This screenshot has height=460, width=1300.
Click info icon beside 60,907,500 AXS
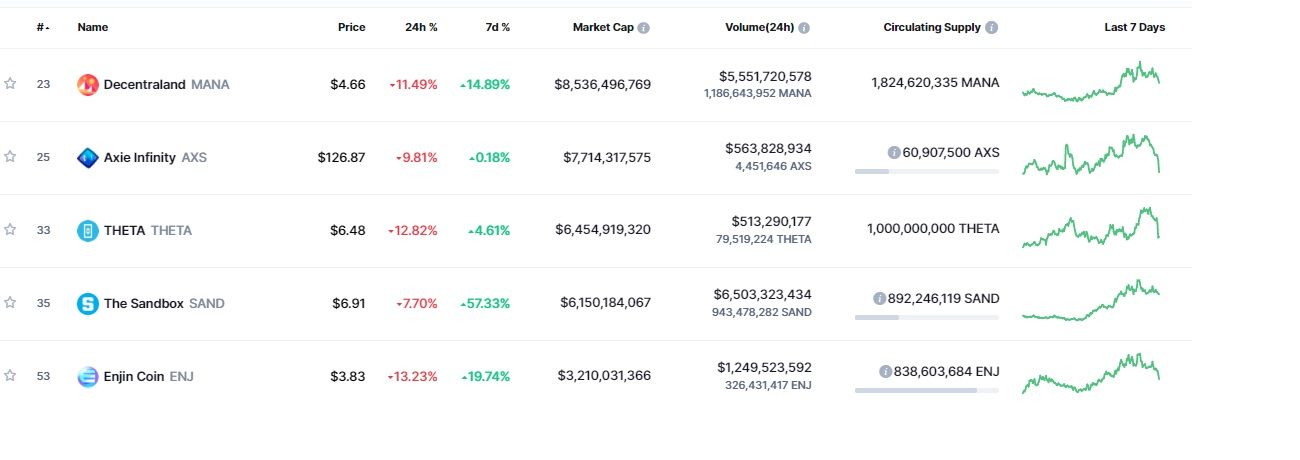click(894, 153)
